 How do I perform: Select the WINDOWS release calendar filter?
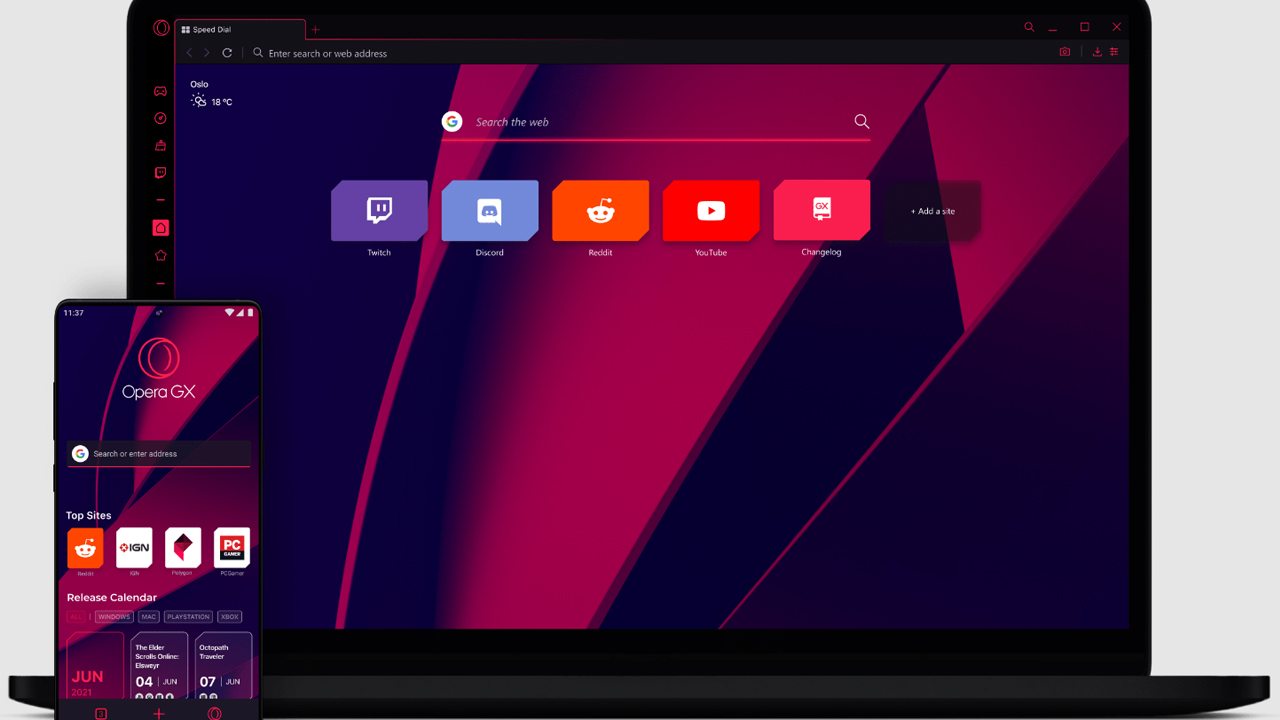[114, 617]
